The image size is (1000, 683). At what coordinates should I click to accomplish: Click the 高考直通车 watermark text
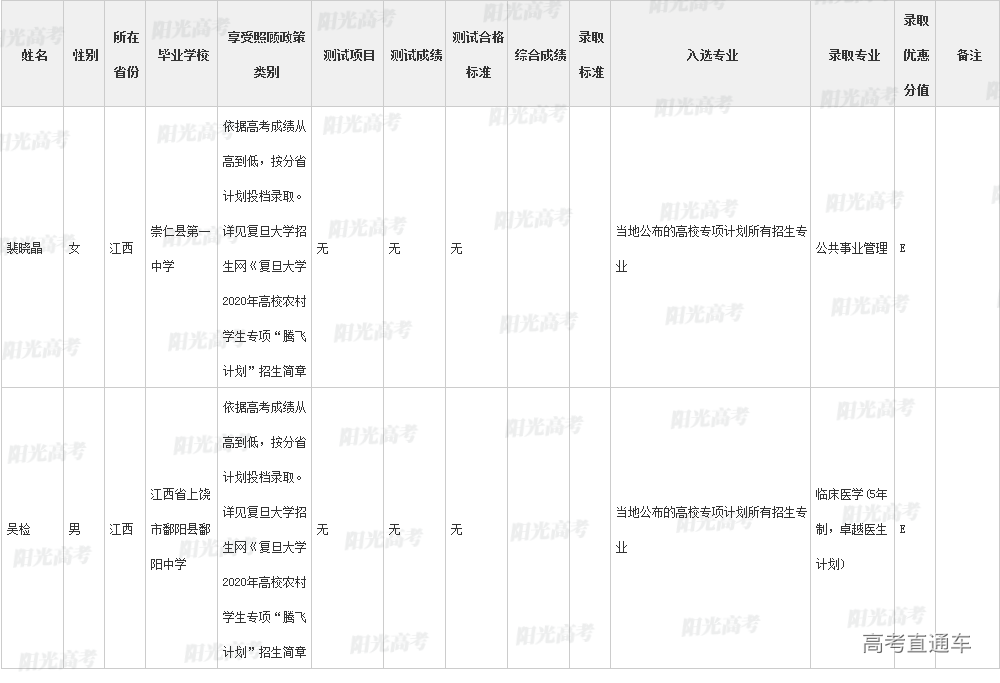click(916, 644)
